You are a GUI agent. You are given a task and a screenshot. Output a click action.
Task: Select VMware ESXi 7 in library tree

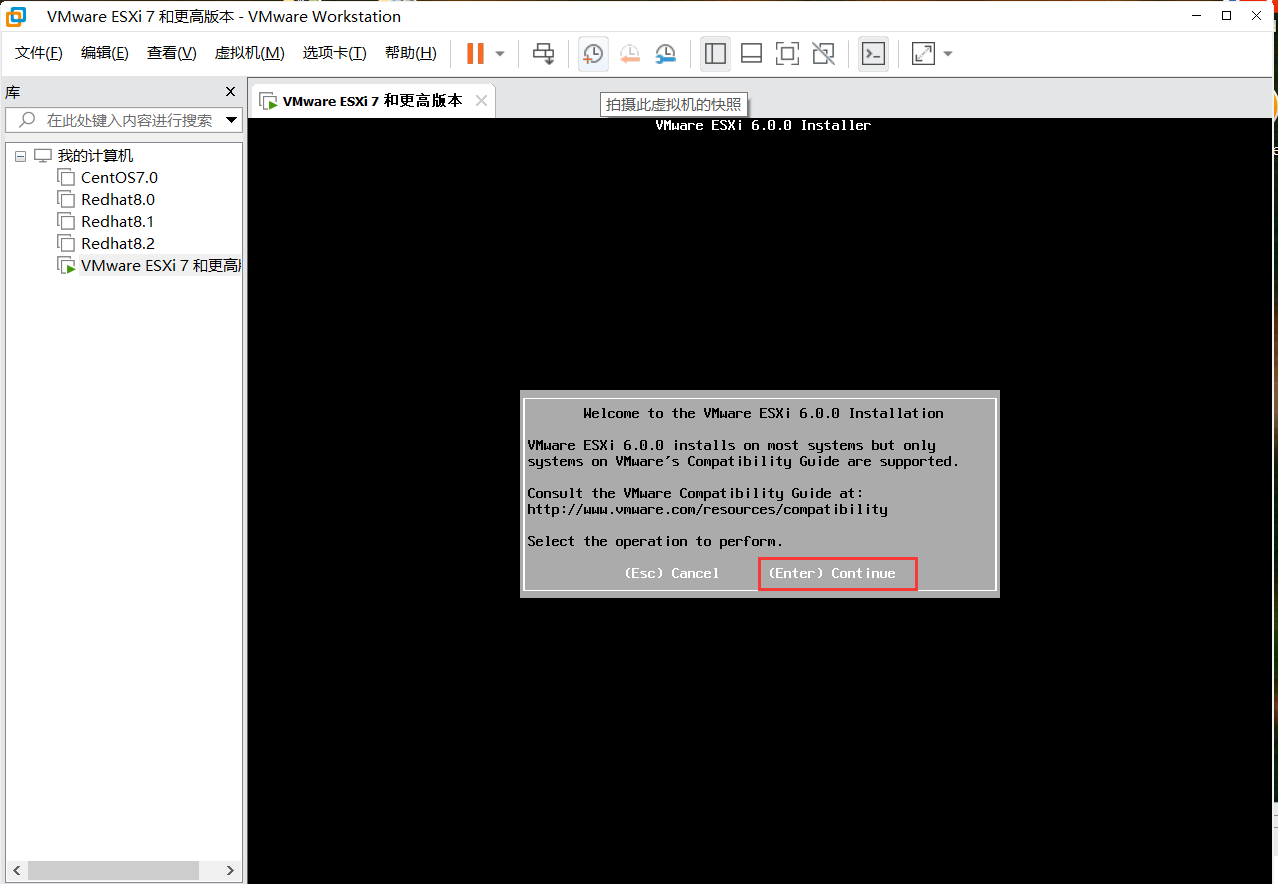tap(160, 266)
